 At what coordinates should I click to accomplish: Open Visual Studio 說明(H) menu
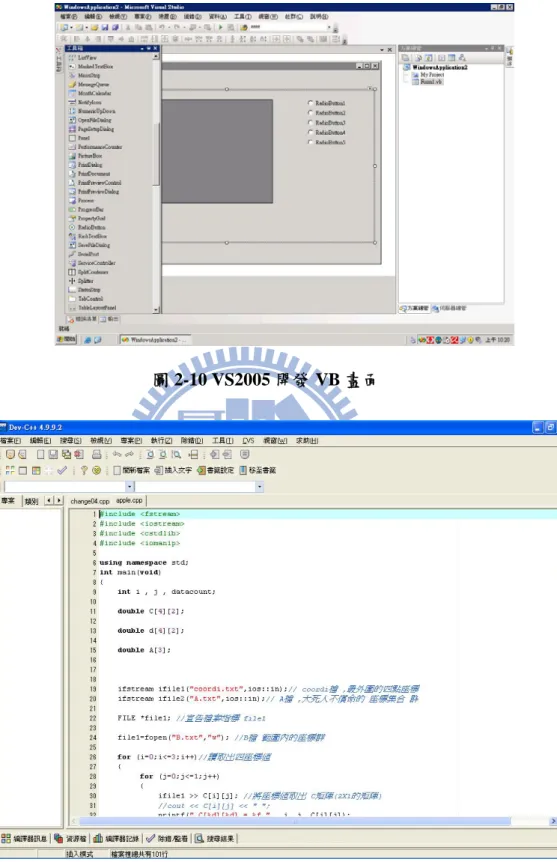click(318, 16)
